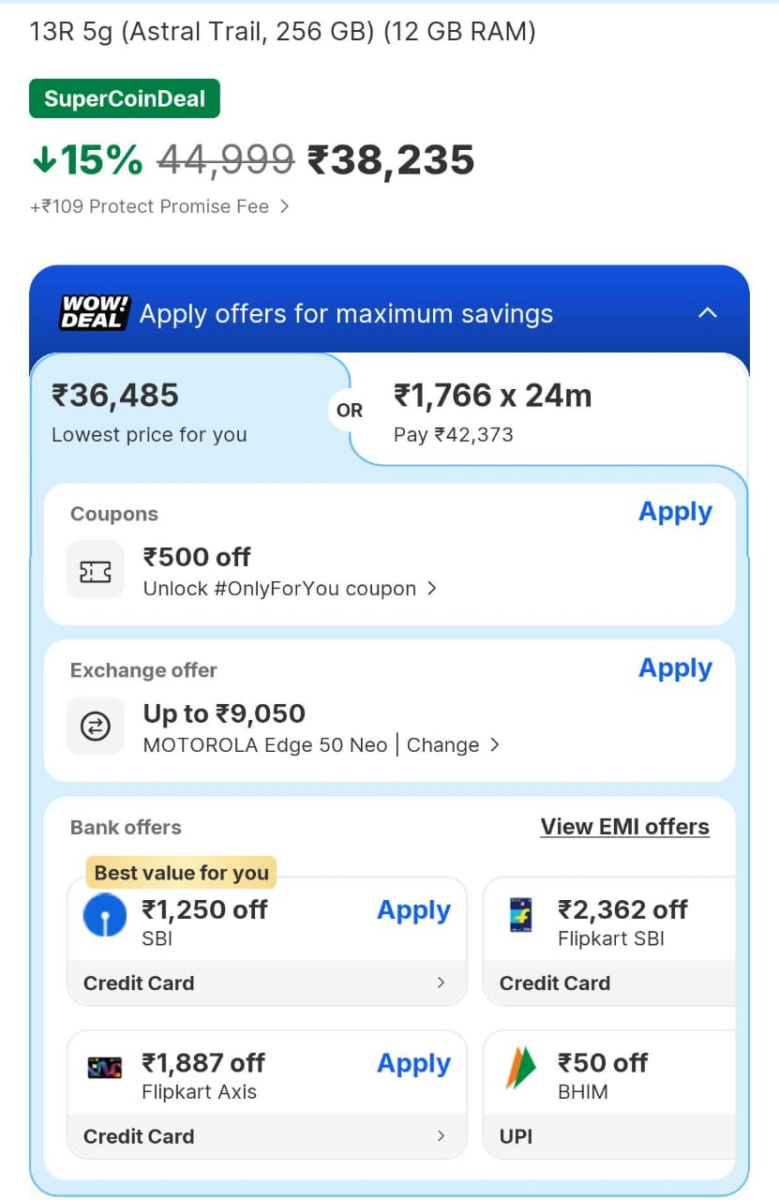
Task: Click the exchange arrows icon
Action: 95,727
